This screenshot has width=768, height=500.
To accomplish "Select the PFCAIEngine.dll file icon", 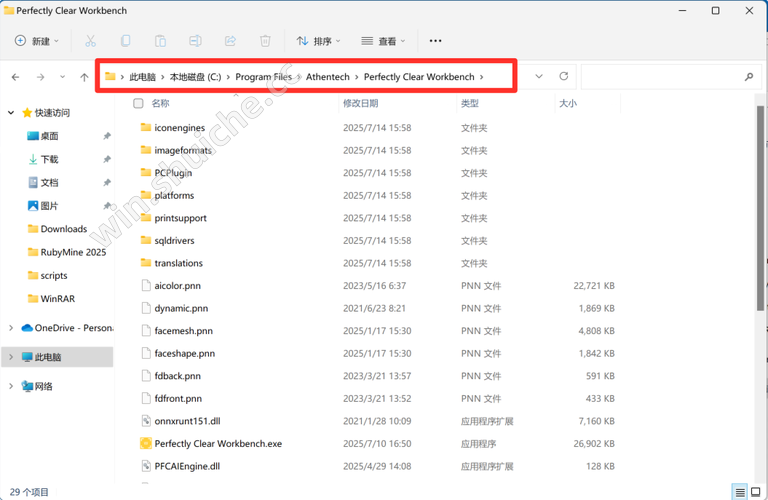I will 145,466.
